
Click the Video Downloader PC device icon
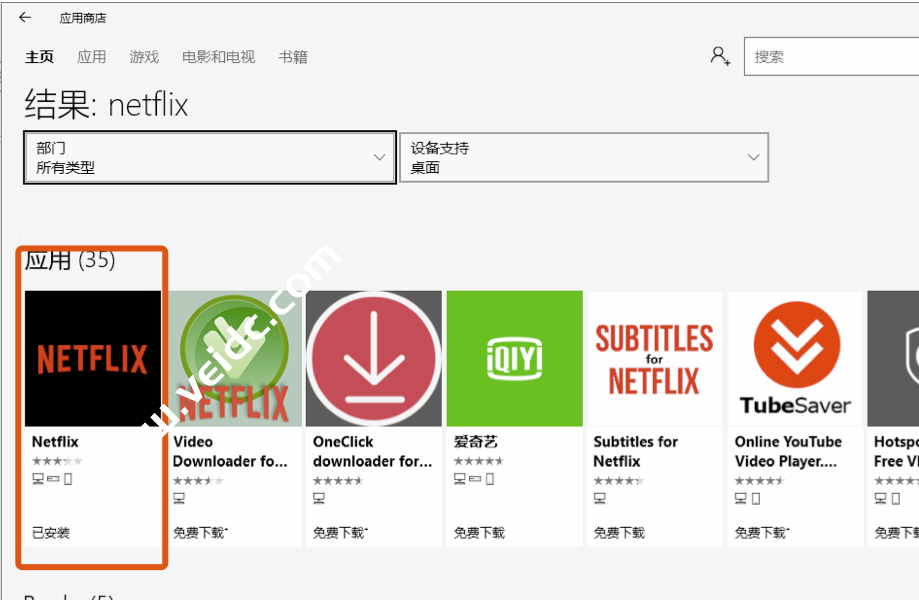click(179, 499)
